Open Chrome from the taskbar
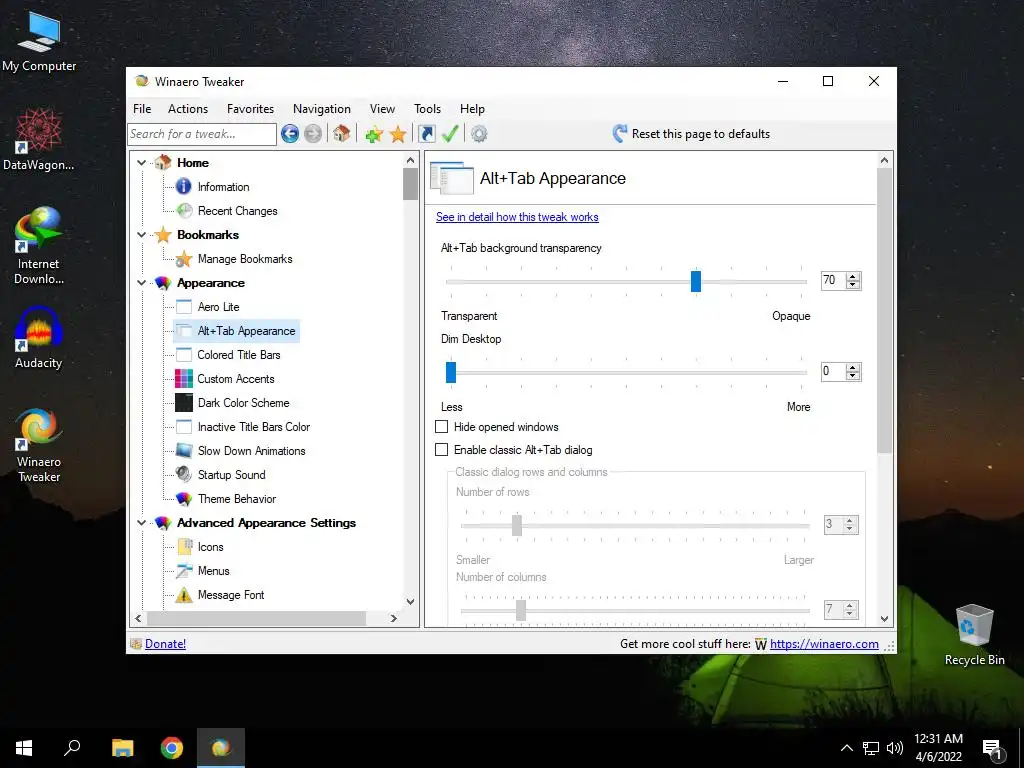 (x=172, y=748)
